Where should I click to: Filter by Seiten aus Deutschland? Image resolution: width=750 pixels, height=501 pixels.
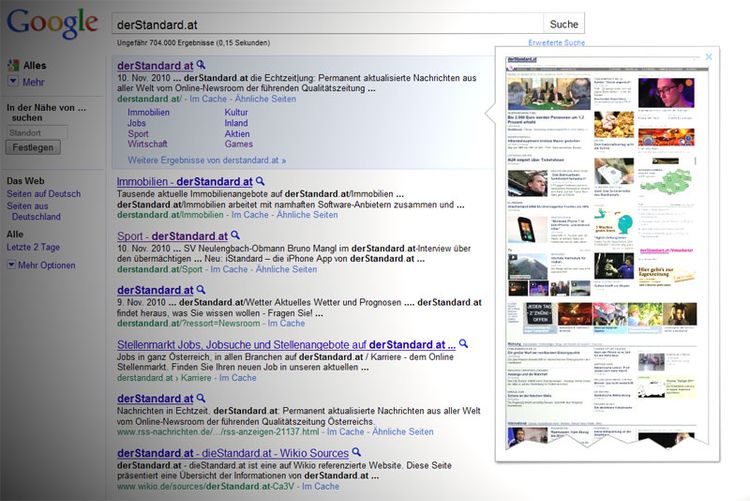point(33,211)
